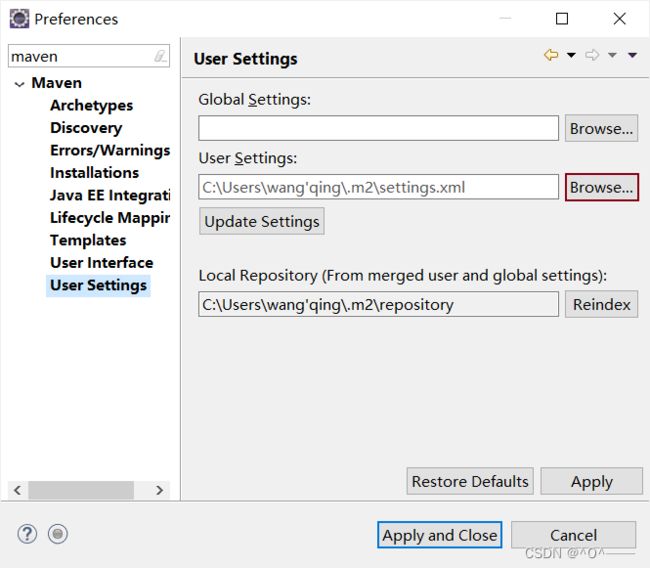The height and width of the screenshot is (568, 650).
Task: Click the forward navigation arrow icon
Action: 592,55
